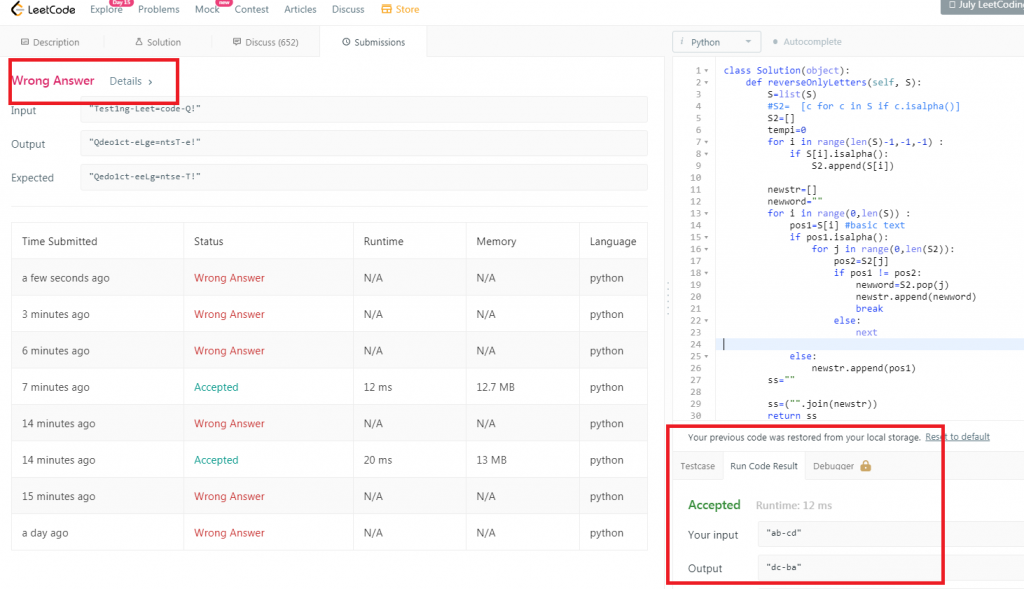Select the Submissions tab
This screenshot has width=1024, height=589.
tap(374, 42)
